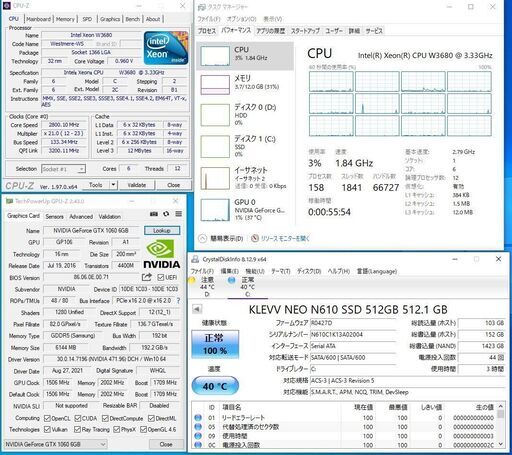Image resolution: width=512 pixels, height=455 pixels.
Task: Click the GPU-Z refresh icon
Action: 166,214
